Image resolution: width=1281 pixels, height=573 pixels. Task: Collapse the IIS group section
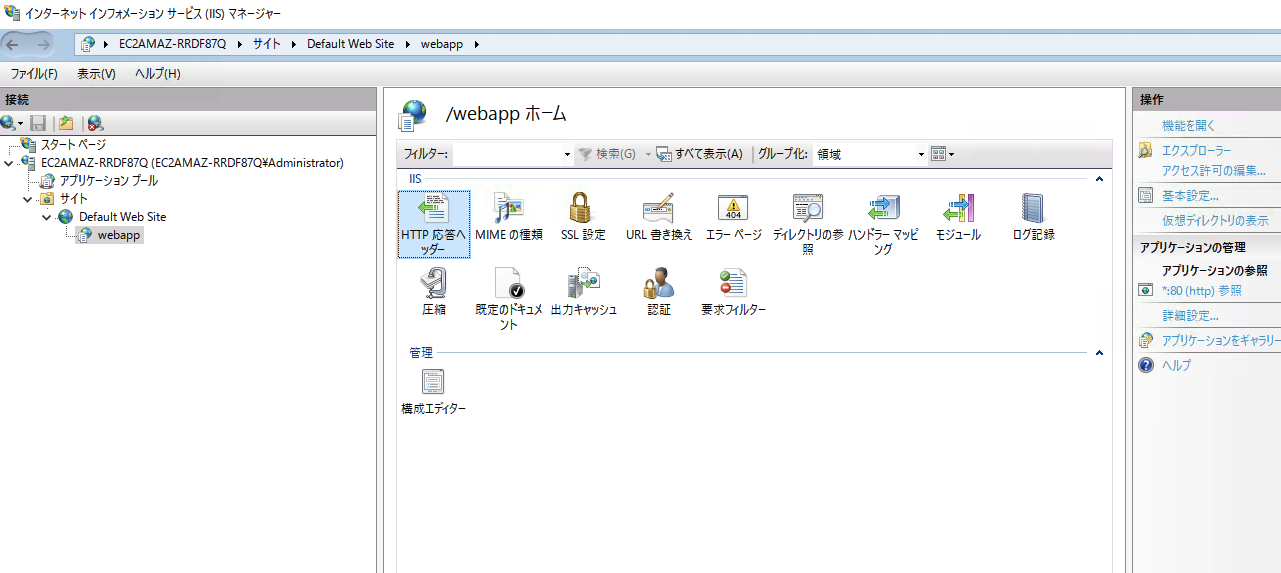coord(1100,179)
